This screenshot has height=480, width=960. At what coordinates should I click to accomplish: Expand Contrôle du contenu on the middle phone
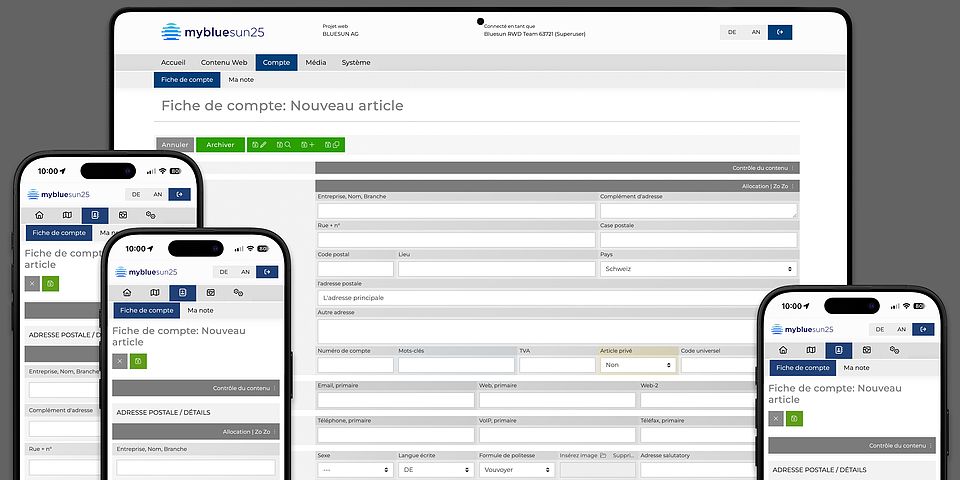click(196, 388)
